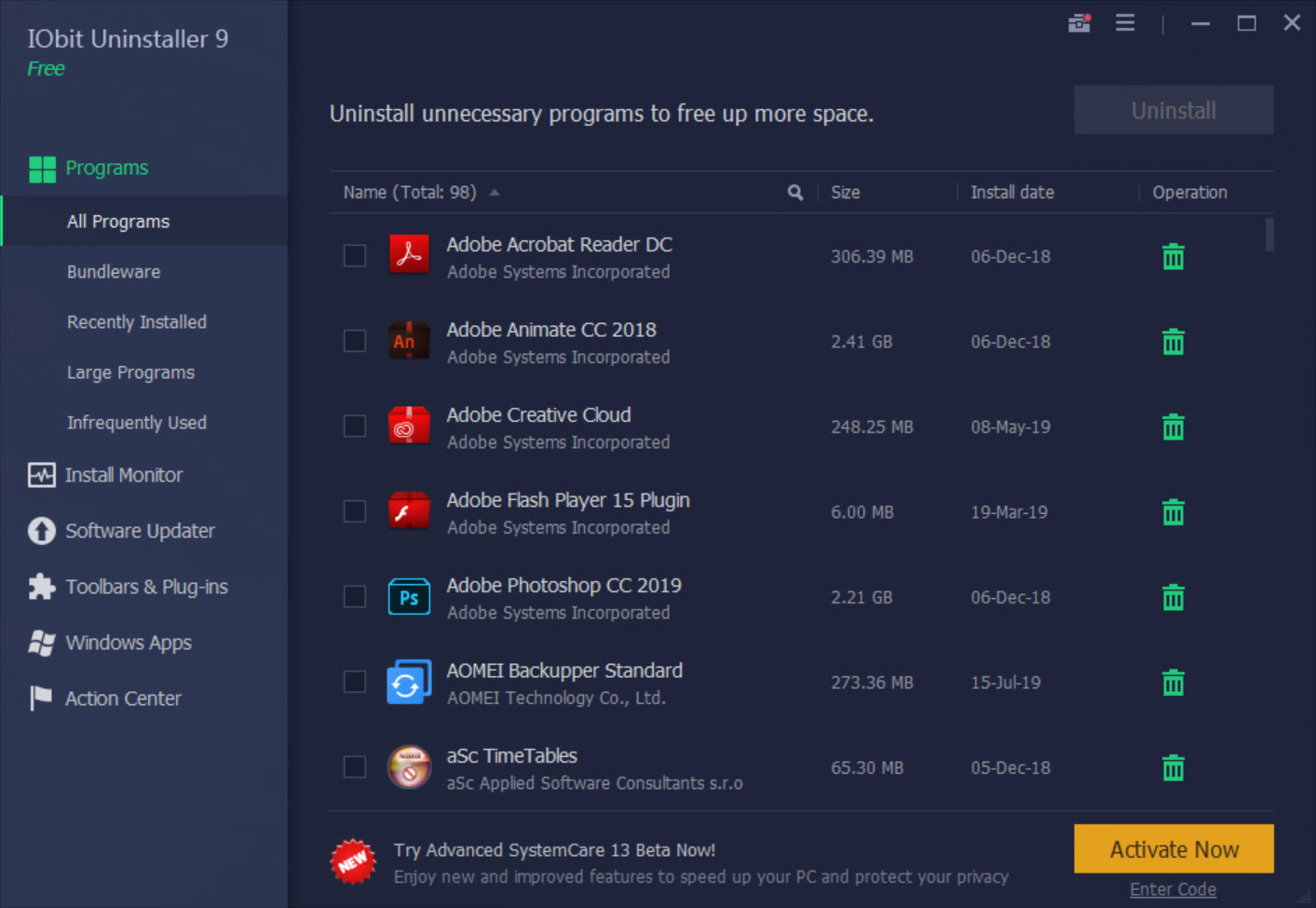
Task: Click the Install Monitor pulse icon
Action: (42, 475)
